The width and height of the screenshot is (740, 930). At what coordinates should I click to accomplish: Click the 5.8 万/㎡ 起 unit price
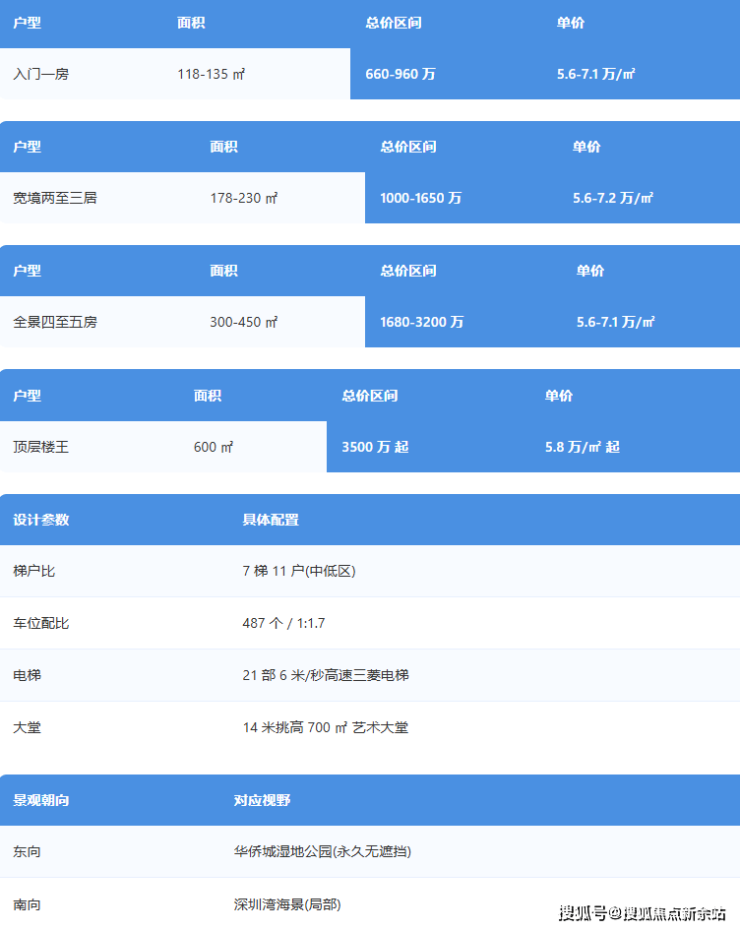pos(582,447)
